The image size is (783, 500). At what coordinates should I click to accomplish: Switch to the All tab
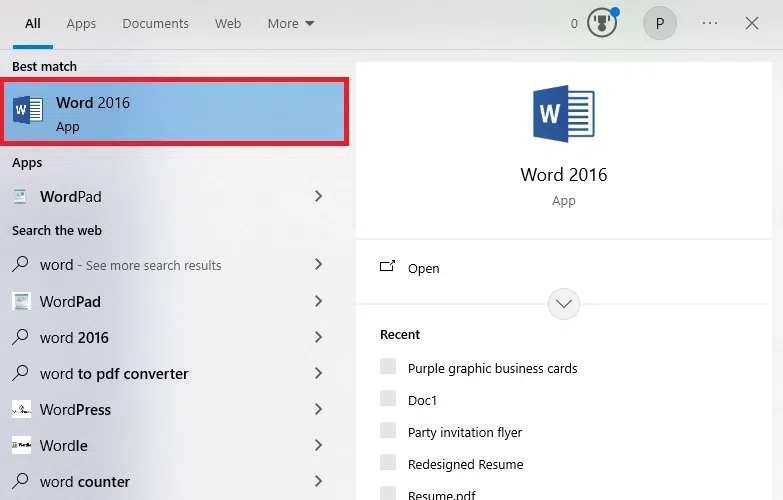tap(33, 23)
